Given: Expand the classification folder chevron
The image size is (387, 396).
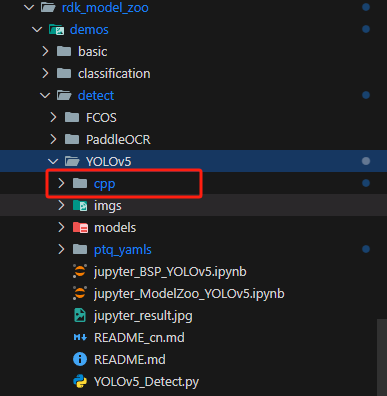Looking at the screenshot, I should 45,73.
